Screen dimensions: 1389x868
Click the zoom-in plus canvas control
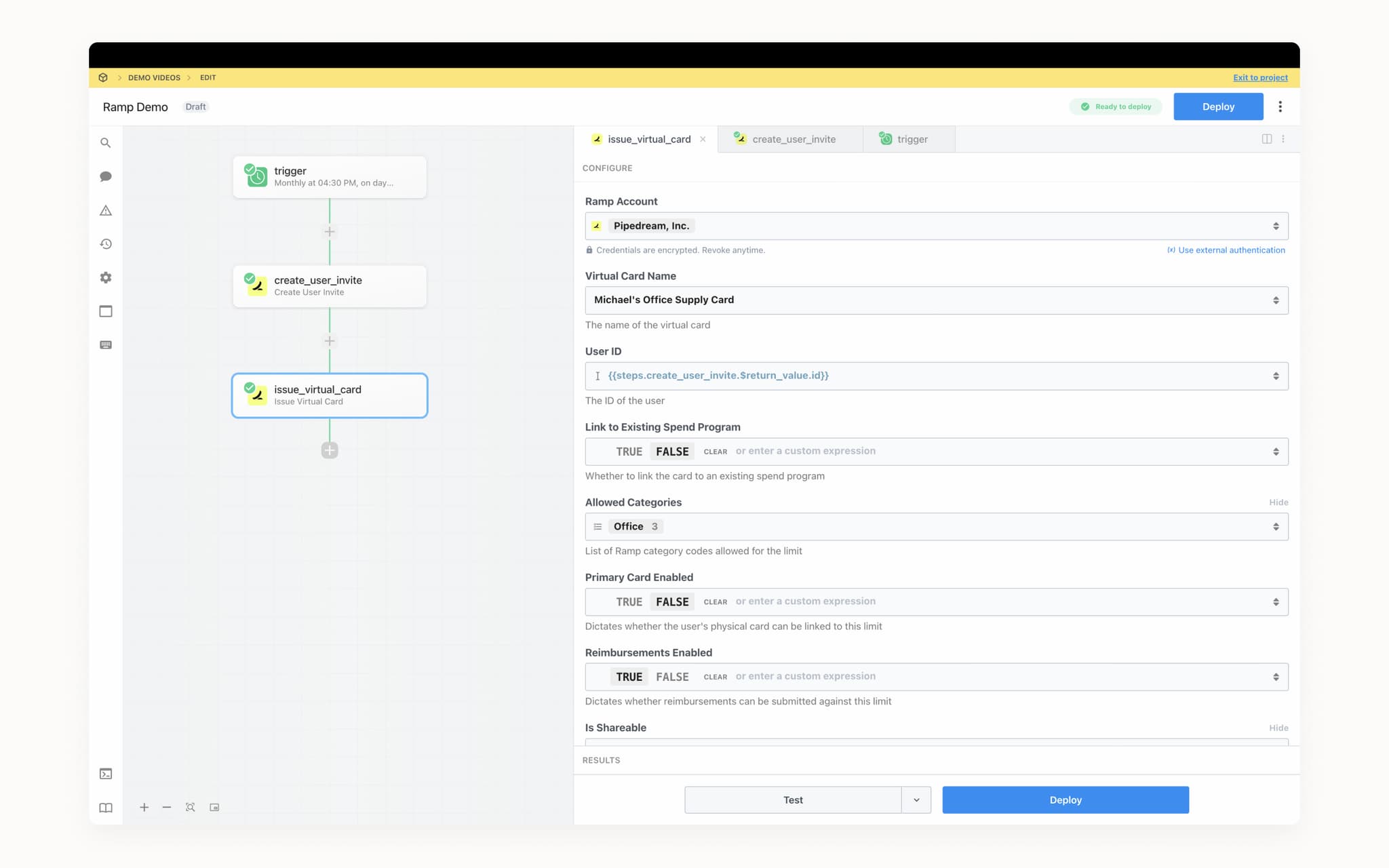144,807
